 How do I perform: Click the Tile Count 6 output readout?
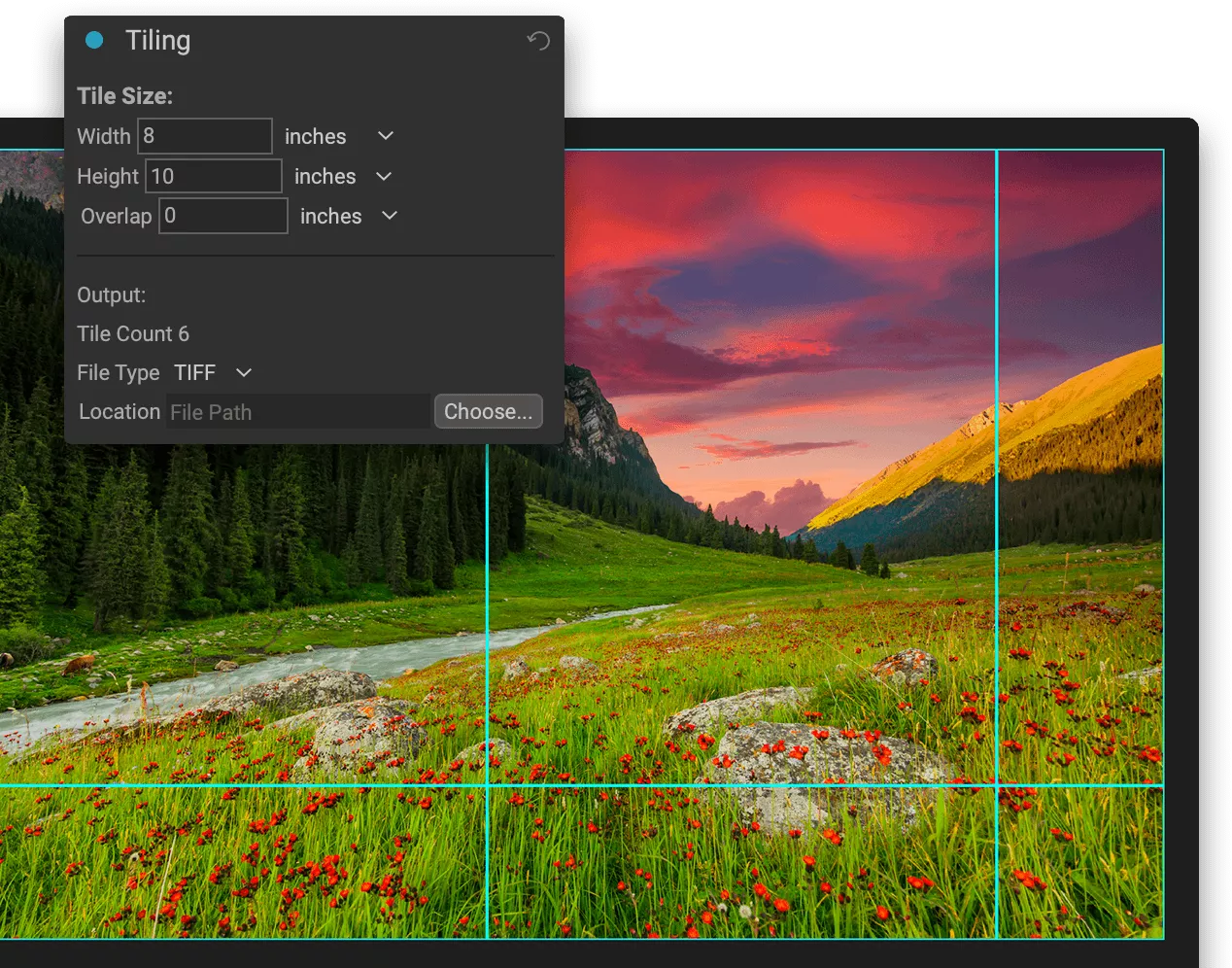coord(133,333)
